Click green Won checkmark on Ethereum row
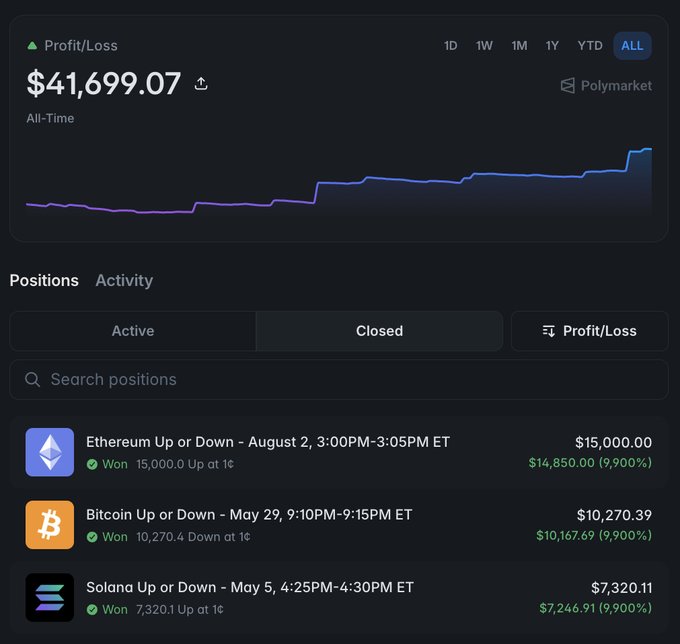Image resolution: width=680 pixels, height=644 pixels. click(x=92, y=464)
